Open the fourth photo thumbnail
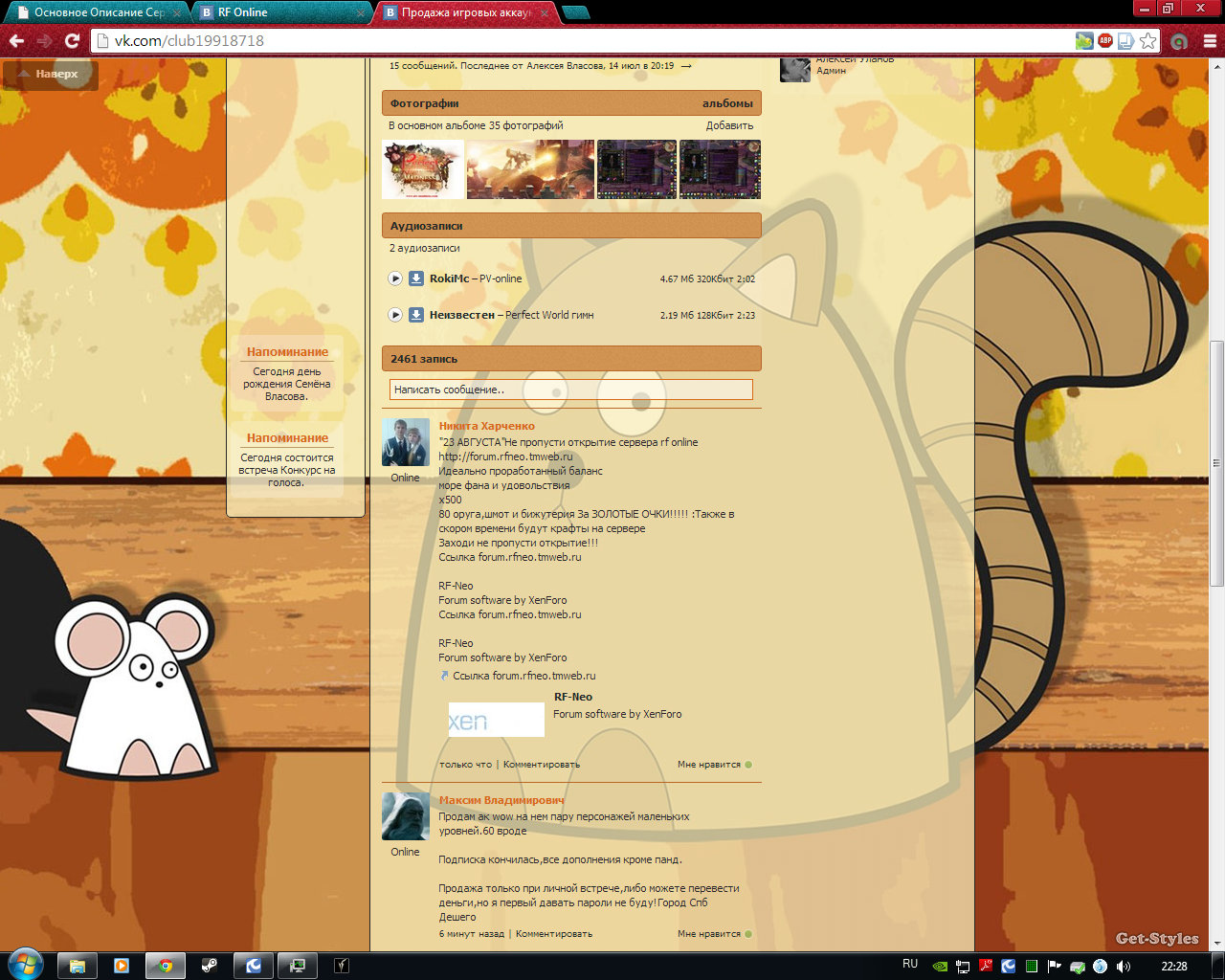The image size is (1225, 980). 720,169
